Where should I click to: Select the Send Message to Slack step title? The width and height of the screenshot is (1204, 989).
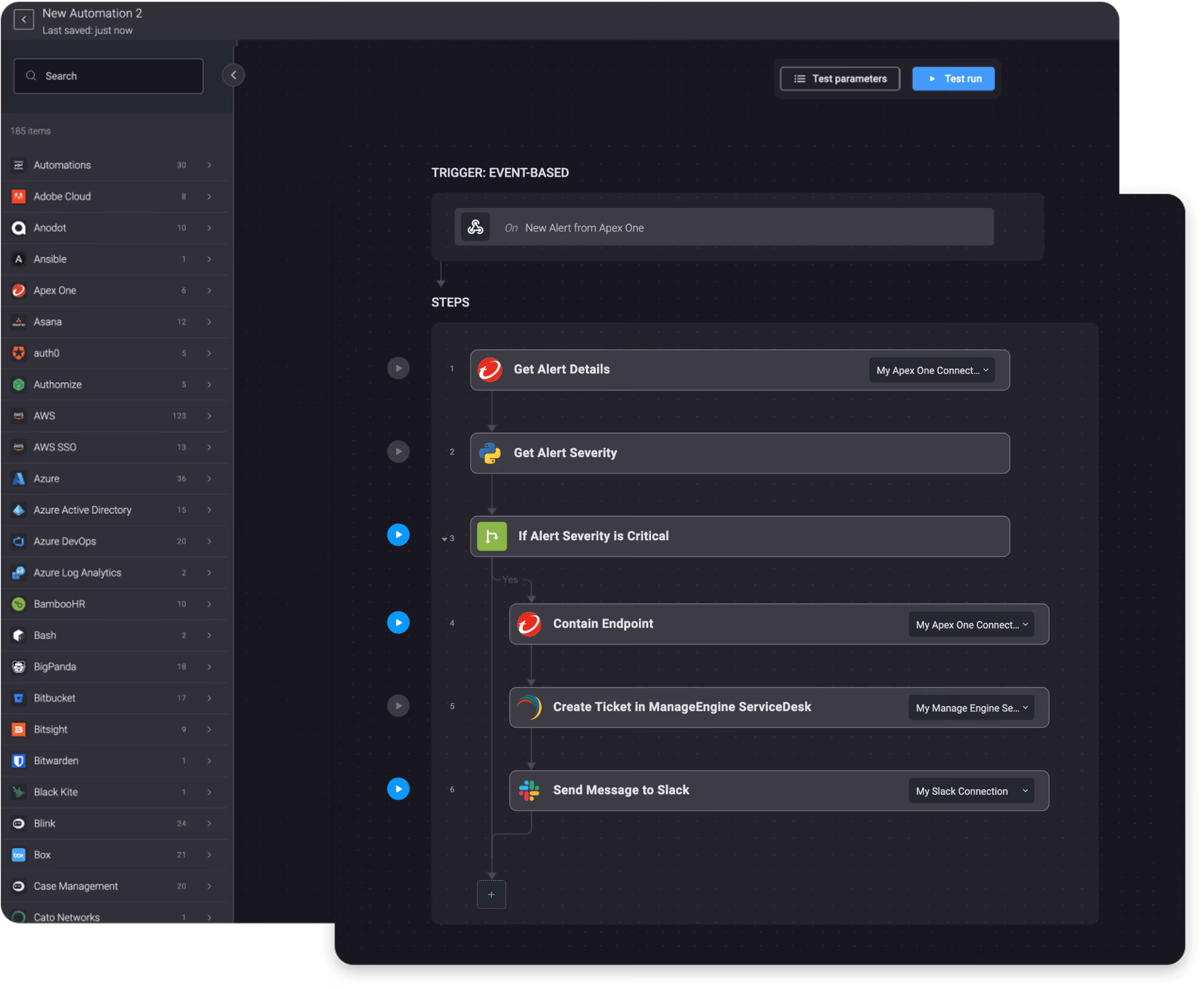tap(621, 791)
